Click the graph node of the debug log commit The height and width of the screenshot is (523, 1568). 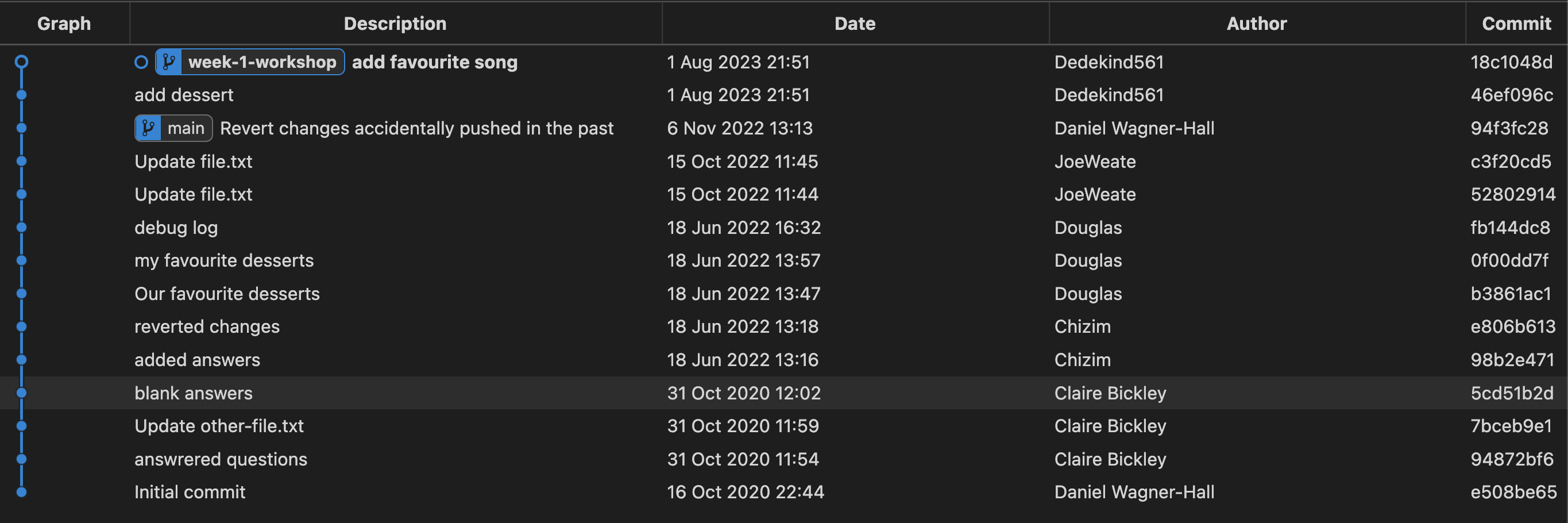(21, 228)
